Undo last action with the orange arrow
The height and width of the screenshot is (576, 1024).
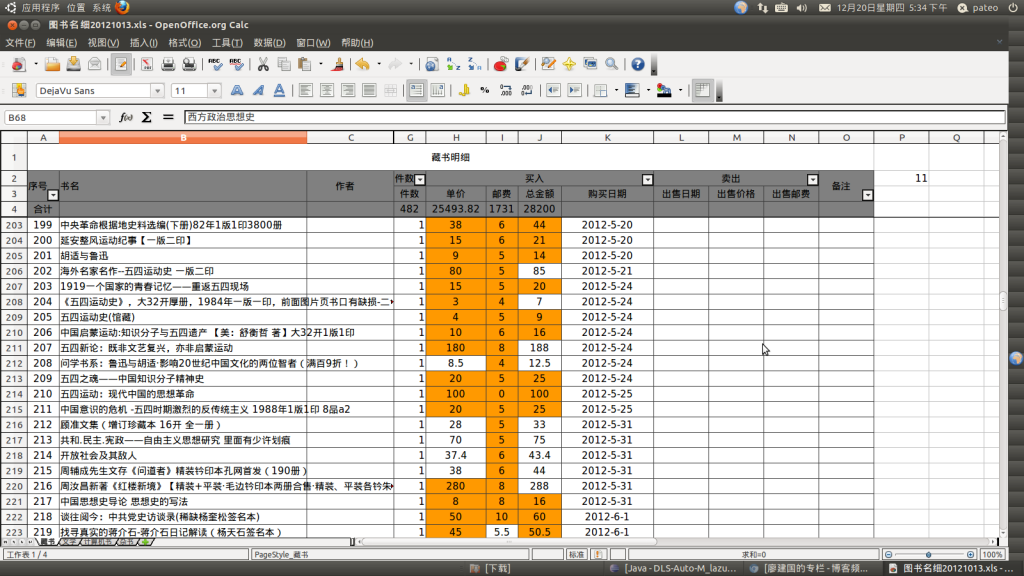pyautogui.click(x=363, y=64)
